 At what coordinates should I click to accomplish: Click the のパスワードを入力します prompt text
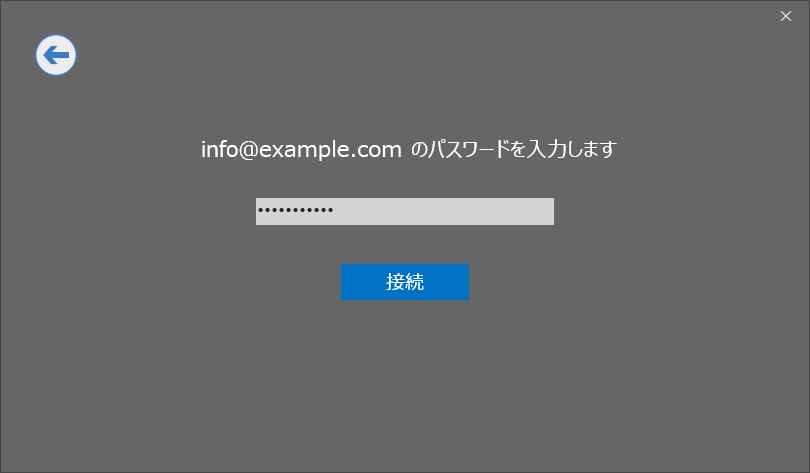[x=513, y=149]
